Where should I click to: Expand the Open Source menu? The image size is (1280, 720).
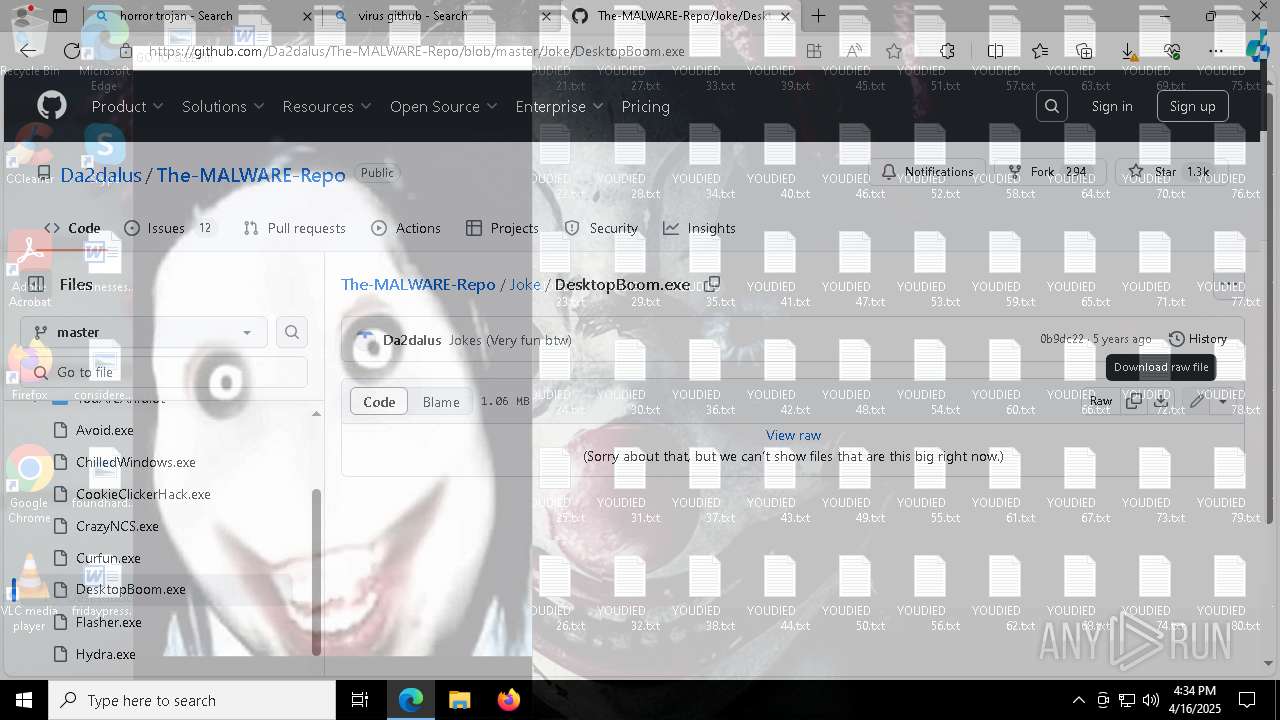[x=443, y=106]
